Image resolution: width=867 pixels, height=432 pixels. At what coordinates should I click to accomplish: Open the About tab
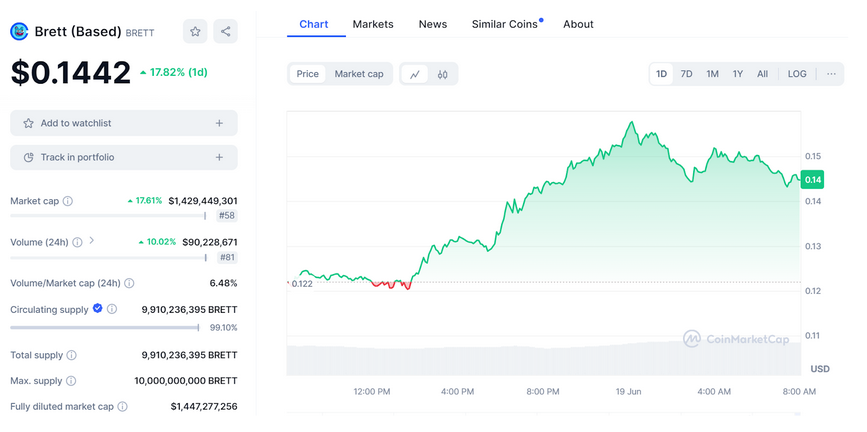click(578, 24)
